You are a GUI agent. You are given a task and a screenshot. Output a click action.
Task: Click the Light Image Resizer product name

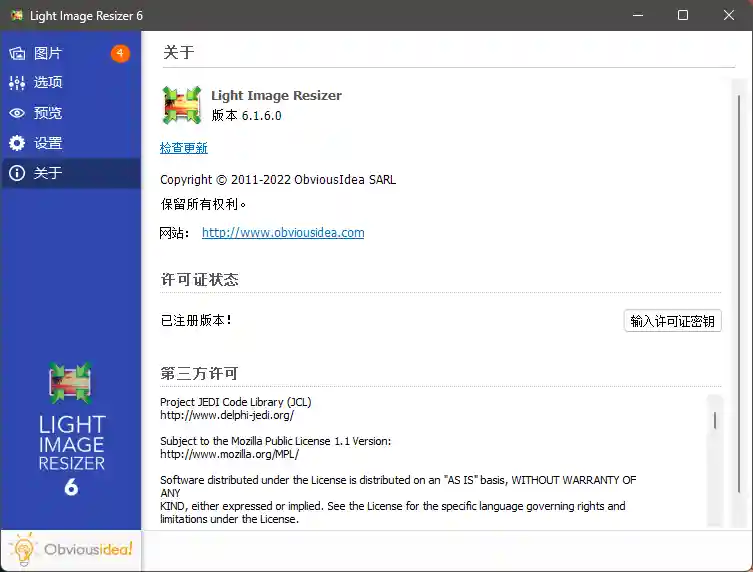pyautogui.click(x=277, y=96)
